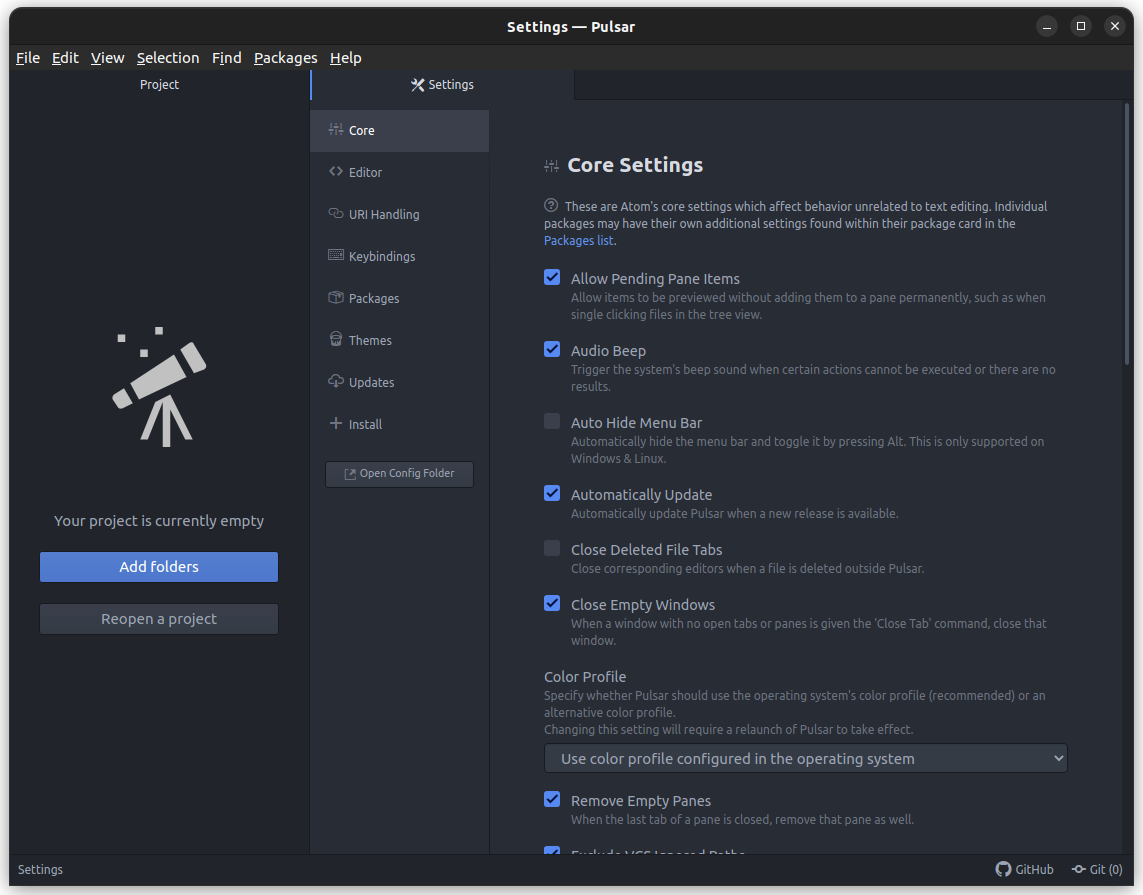
Task: Select the Editor settings icon
Action: (336, 171)
